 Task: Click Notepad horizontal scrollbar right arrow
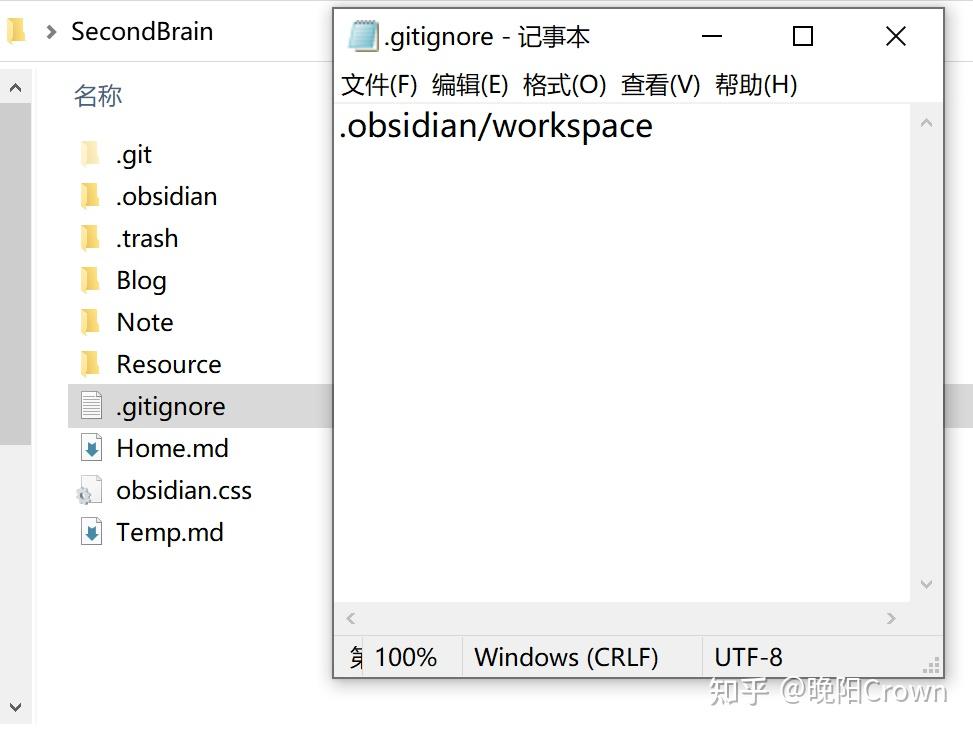[891, 619]
